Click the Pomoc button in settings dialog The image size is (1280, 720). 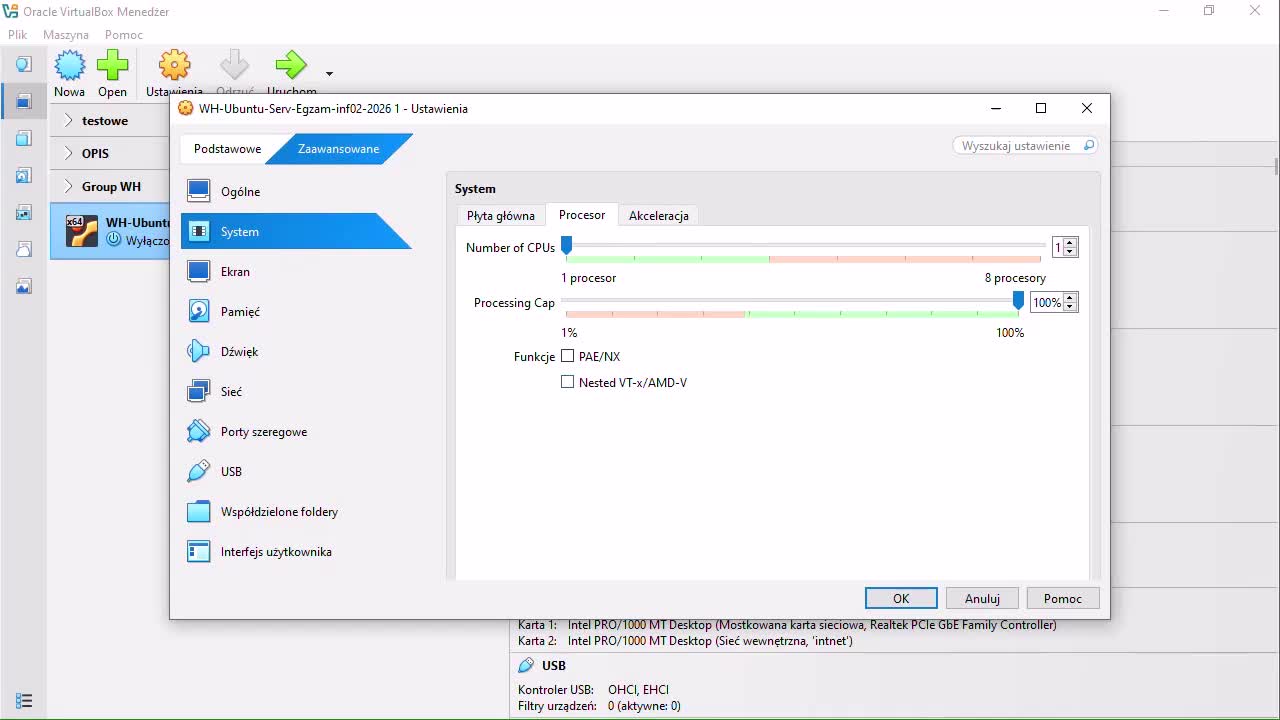1063,598
